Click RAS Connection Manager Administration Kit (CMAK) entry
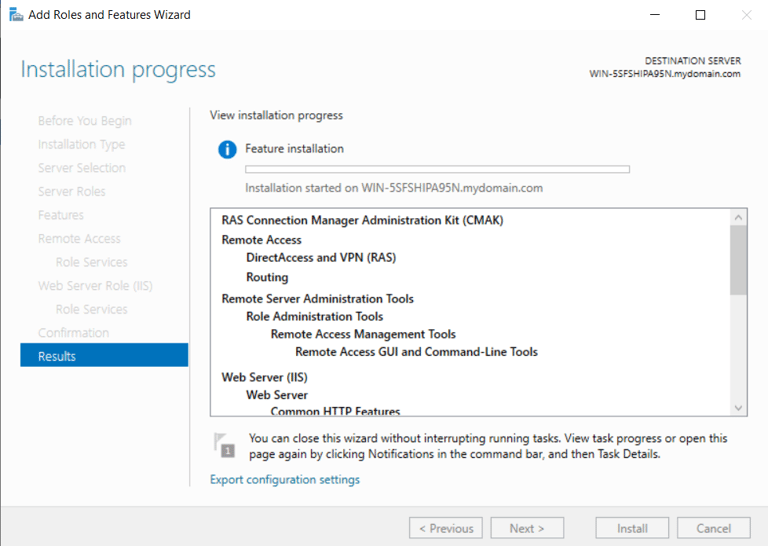 tap(362, 220)
